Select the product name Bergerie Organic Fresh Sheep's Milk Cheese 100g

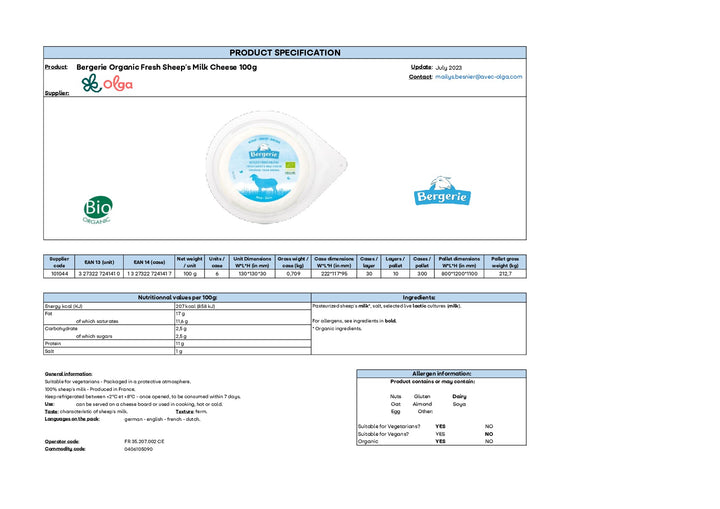tap(167, 67)
